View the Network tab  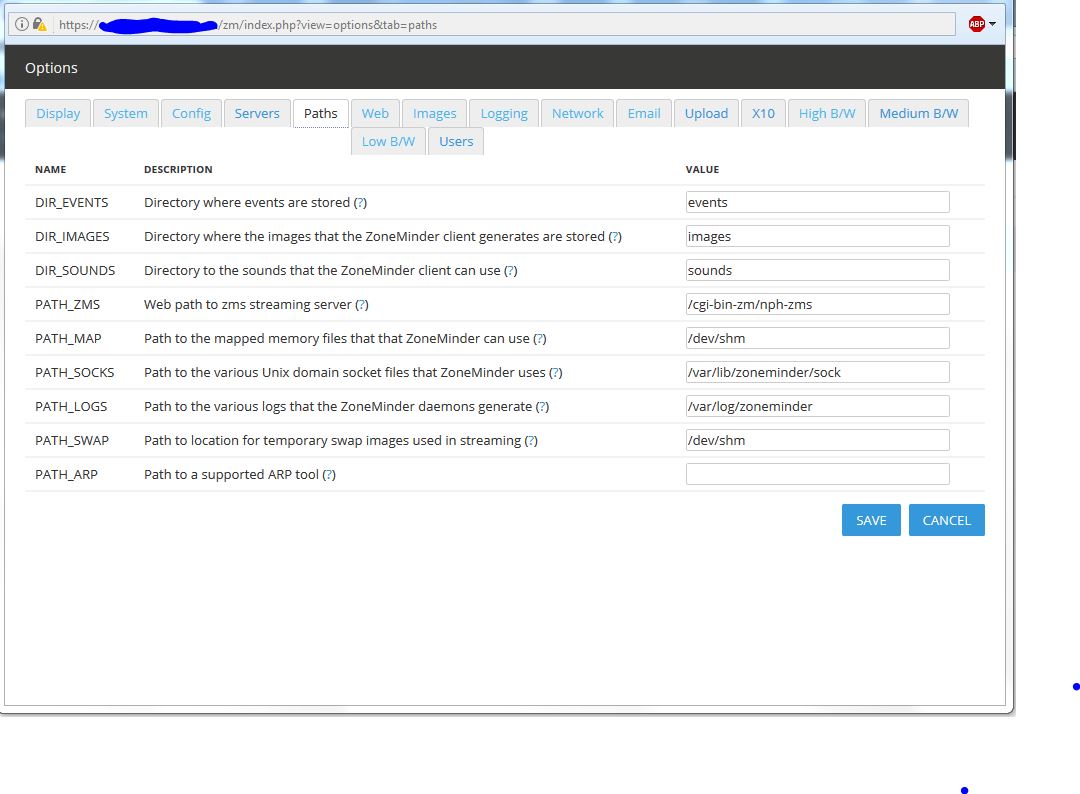[x=578, y=114]
